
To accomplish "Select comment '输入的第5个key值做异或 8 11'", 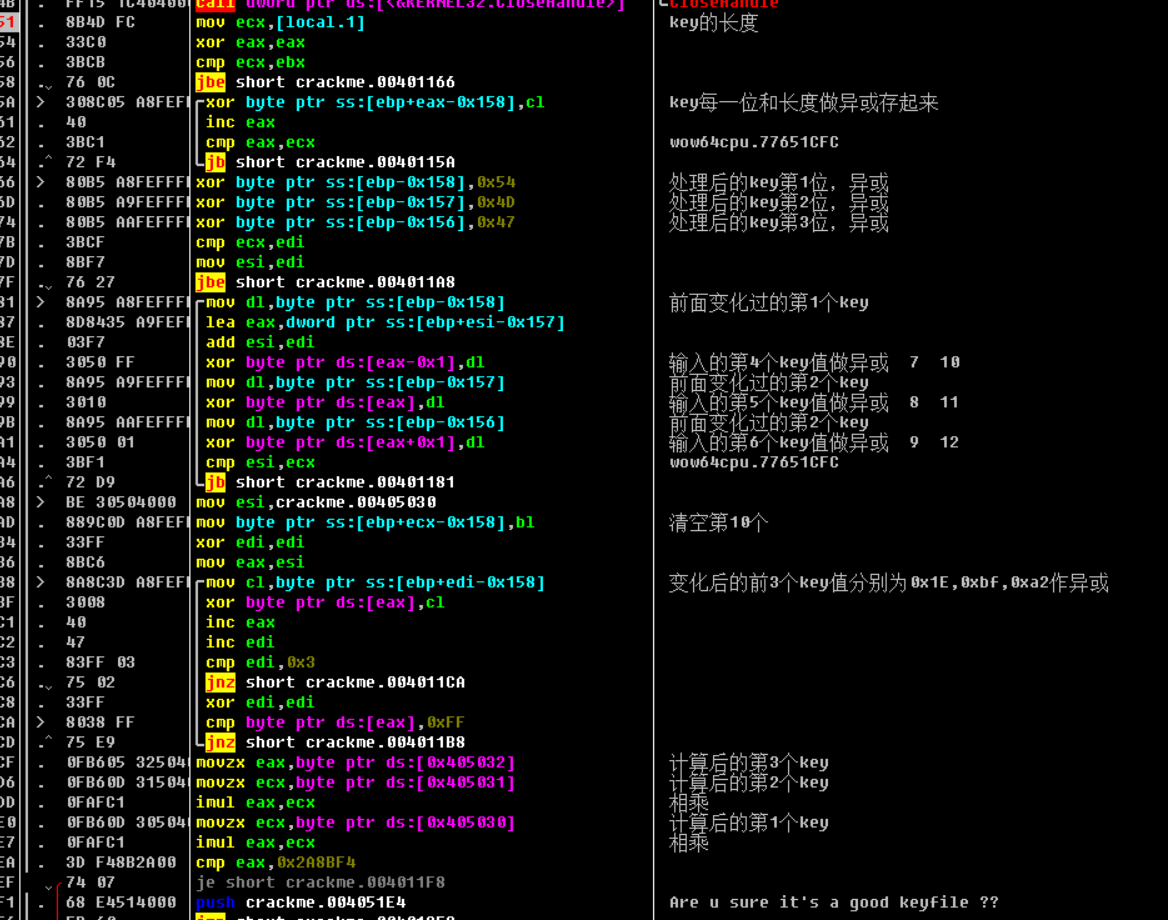I will point(814,402).
